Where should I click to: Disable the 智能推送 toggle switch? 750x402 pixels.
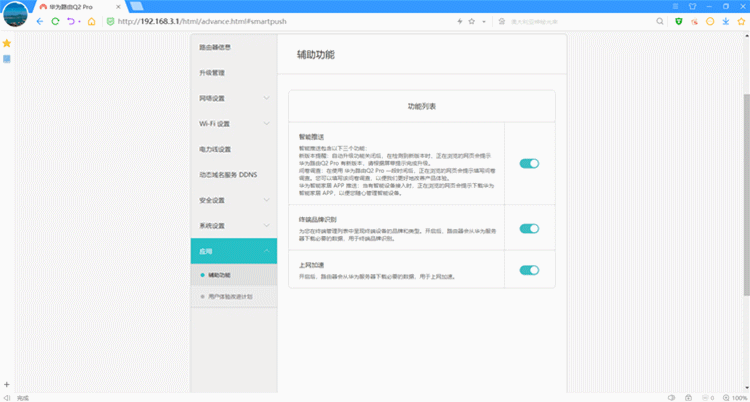coord(529,163)
